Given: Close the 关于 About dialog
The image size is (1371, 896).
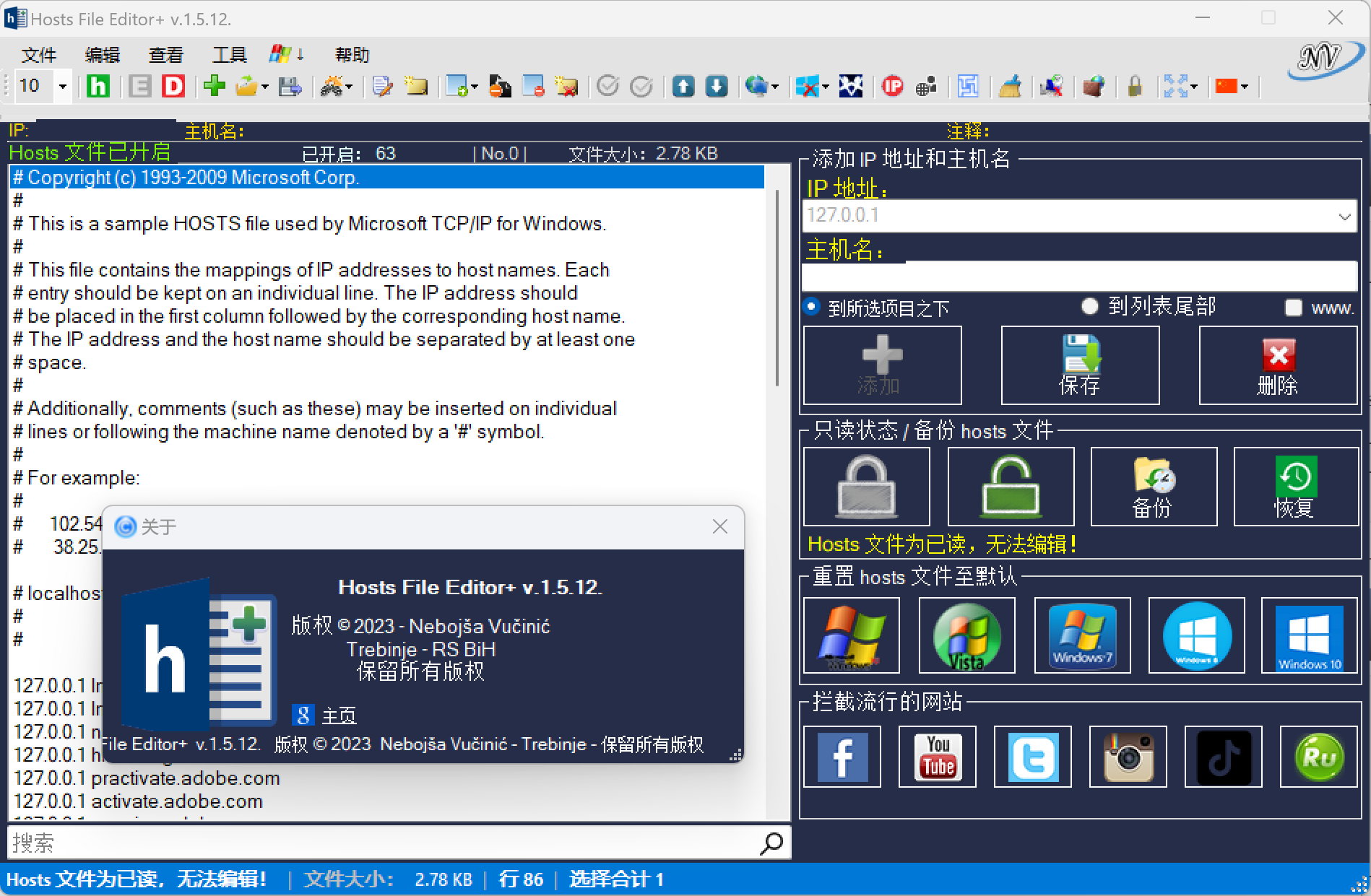Looking at the screenshot, I should (720, 527).
